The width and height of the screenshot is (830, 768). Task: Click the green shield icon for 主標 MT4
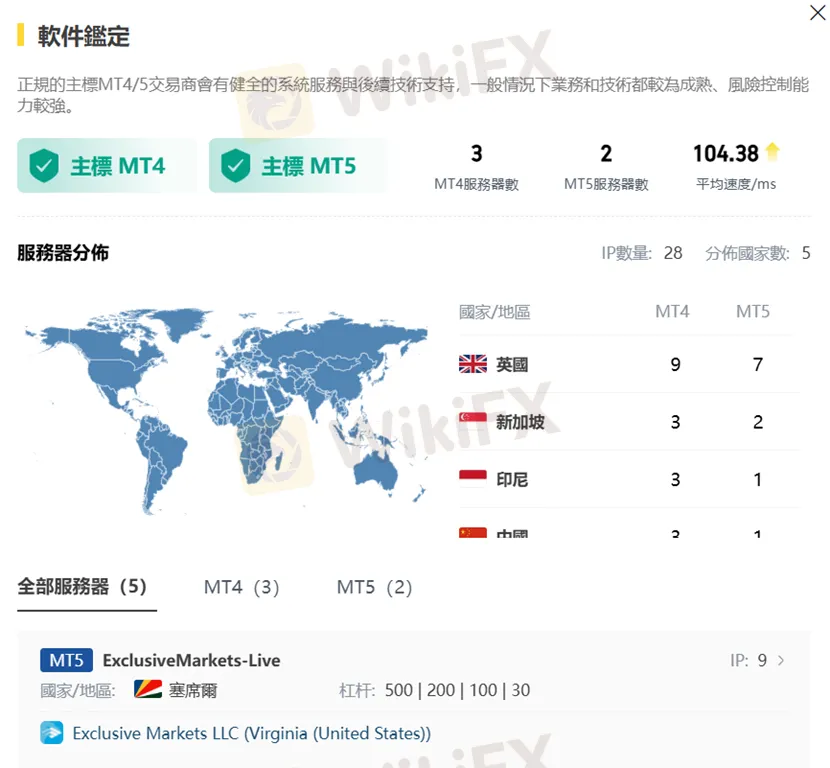tap(44, 166)
